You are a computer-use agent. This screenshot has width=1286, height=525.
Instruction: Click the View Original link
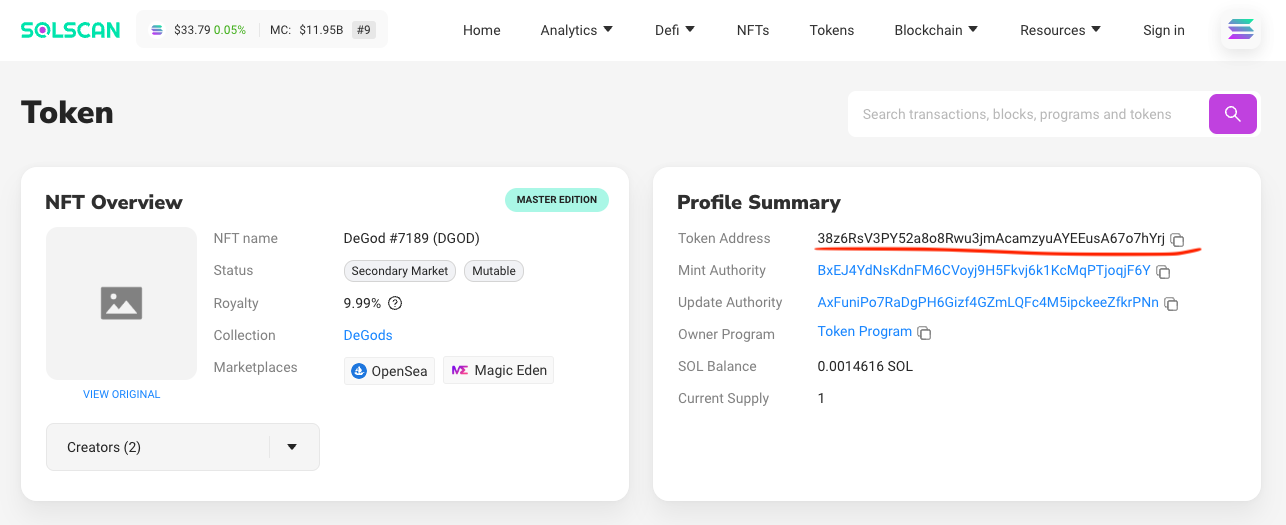click(x=121, y=394)
